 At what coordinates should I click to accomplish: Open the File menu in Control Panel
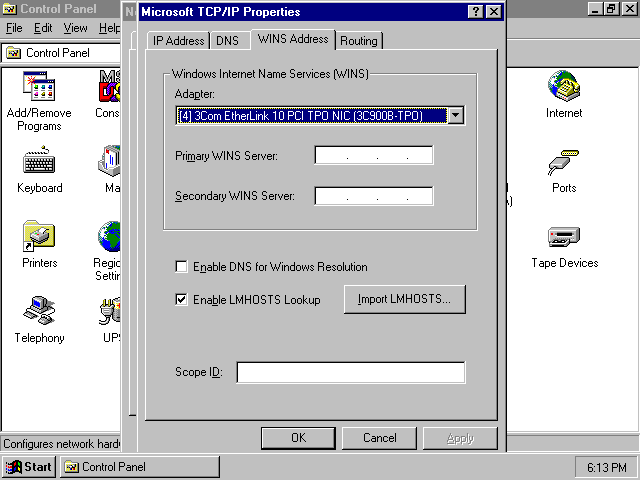pyautogui.click(x=14, y=28)
